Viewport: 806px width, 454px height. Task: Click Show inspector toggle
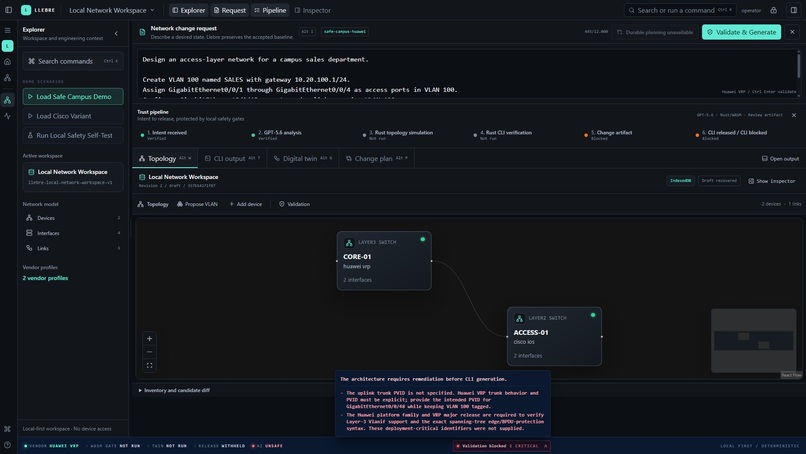(772, 181)
